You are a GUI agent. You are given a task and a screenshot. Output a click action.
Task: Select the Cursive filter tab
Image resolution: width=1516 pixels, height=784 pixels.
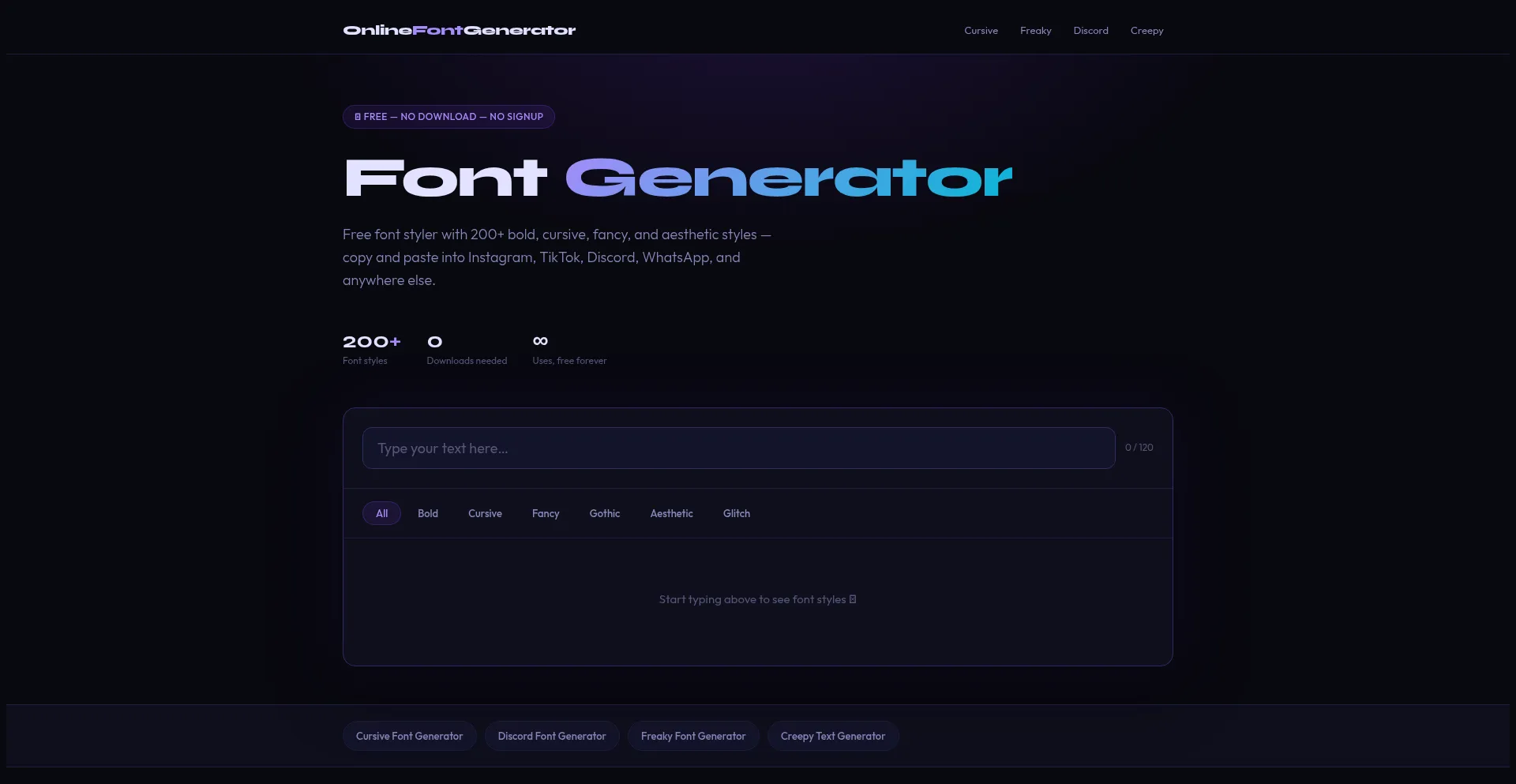pos(485,513)
